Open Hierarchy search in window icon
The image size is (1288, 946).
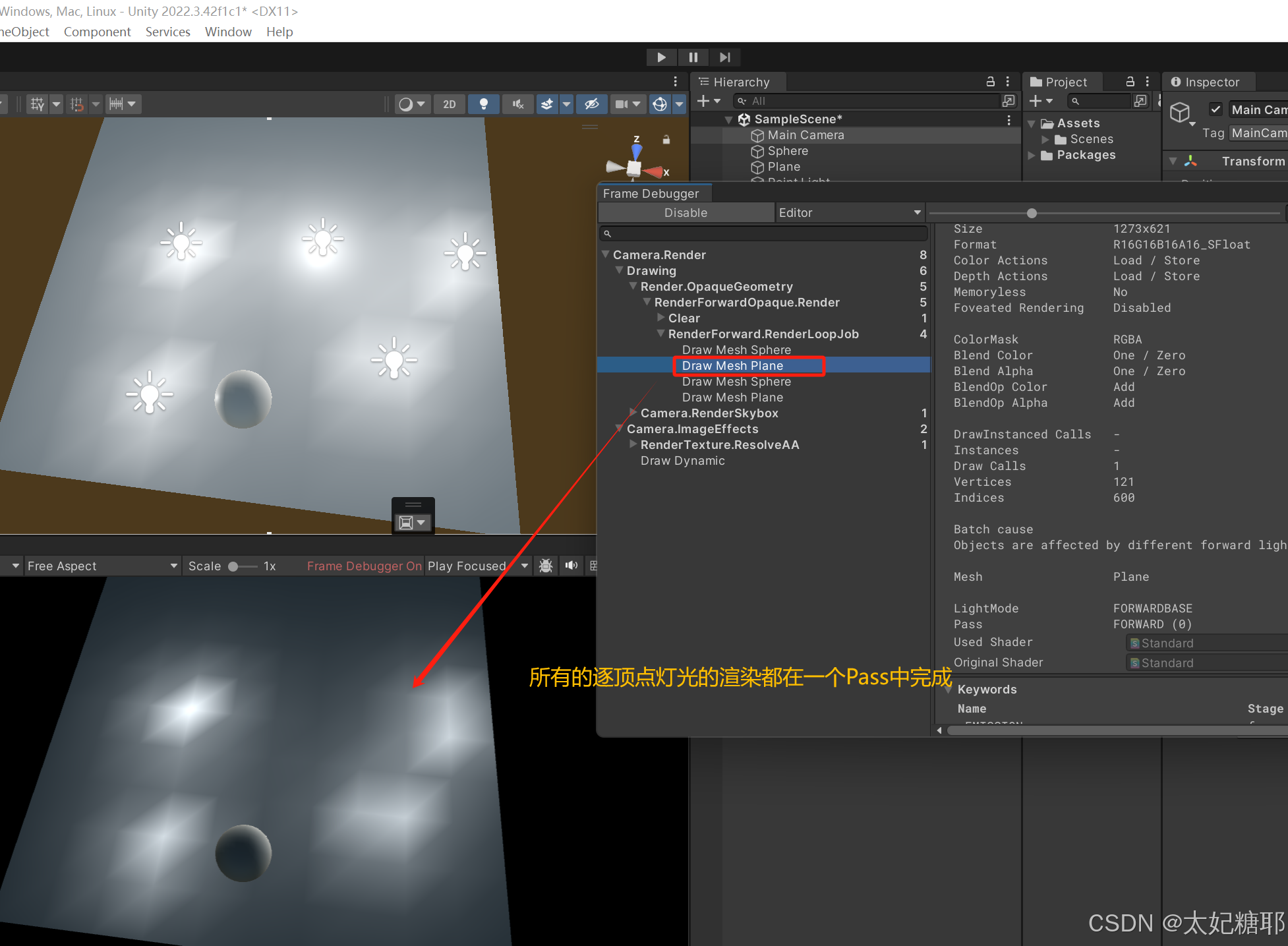[x=1009, y=101]
